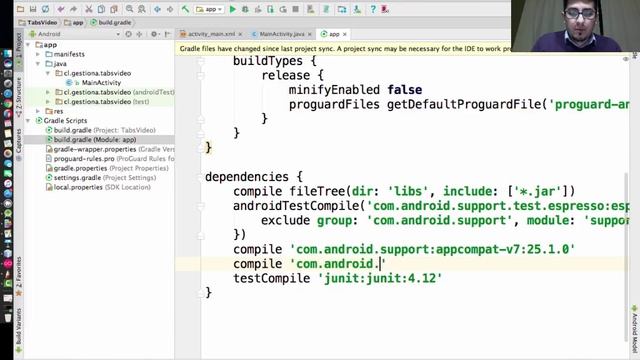640x360 pixels.
Task: Close the activity_main.xml tab
Action: click(240, 34)
